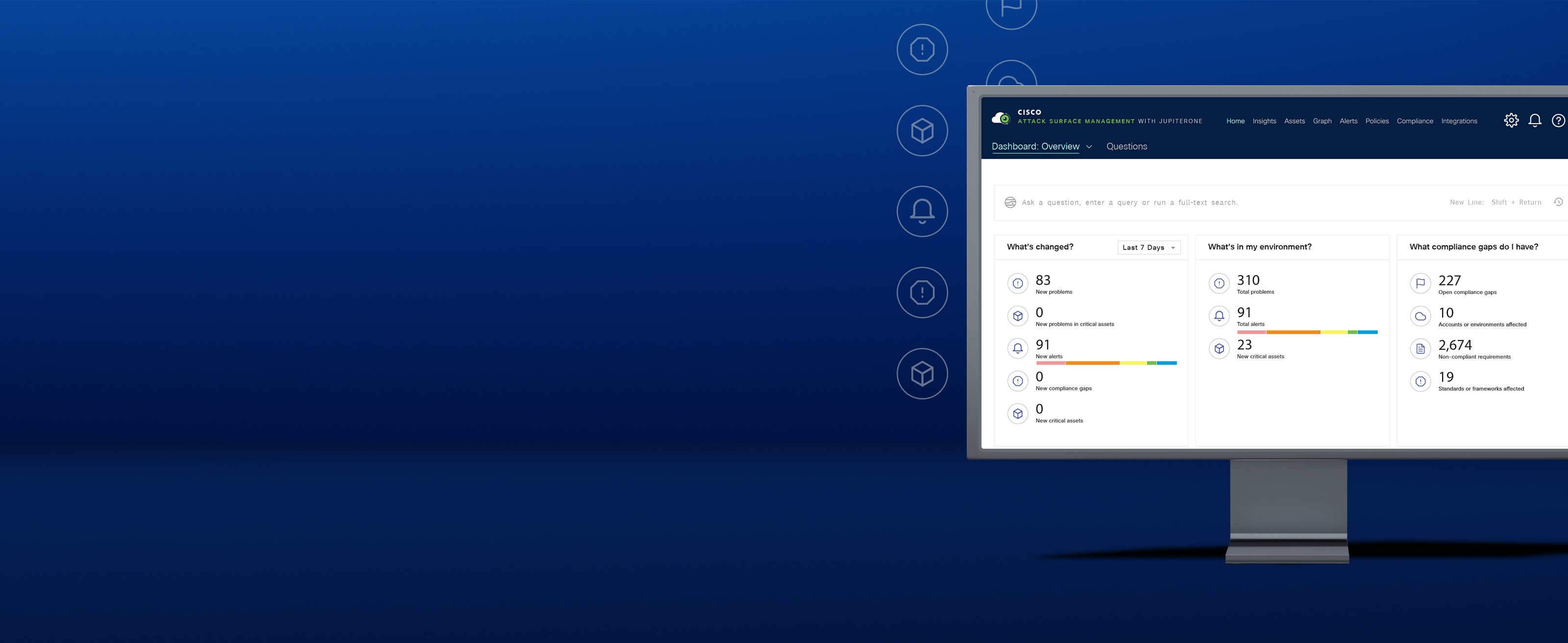
Task: Open the Alerts notification bell icon
Action: pos(1535,121)
